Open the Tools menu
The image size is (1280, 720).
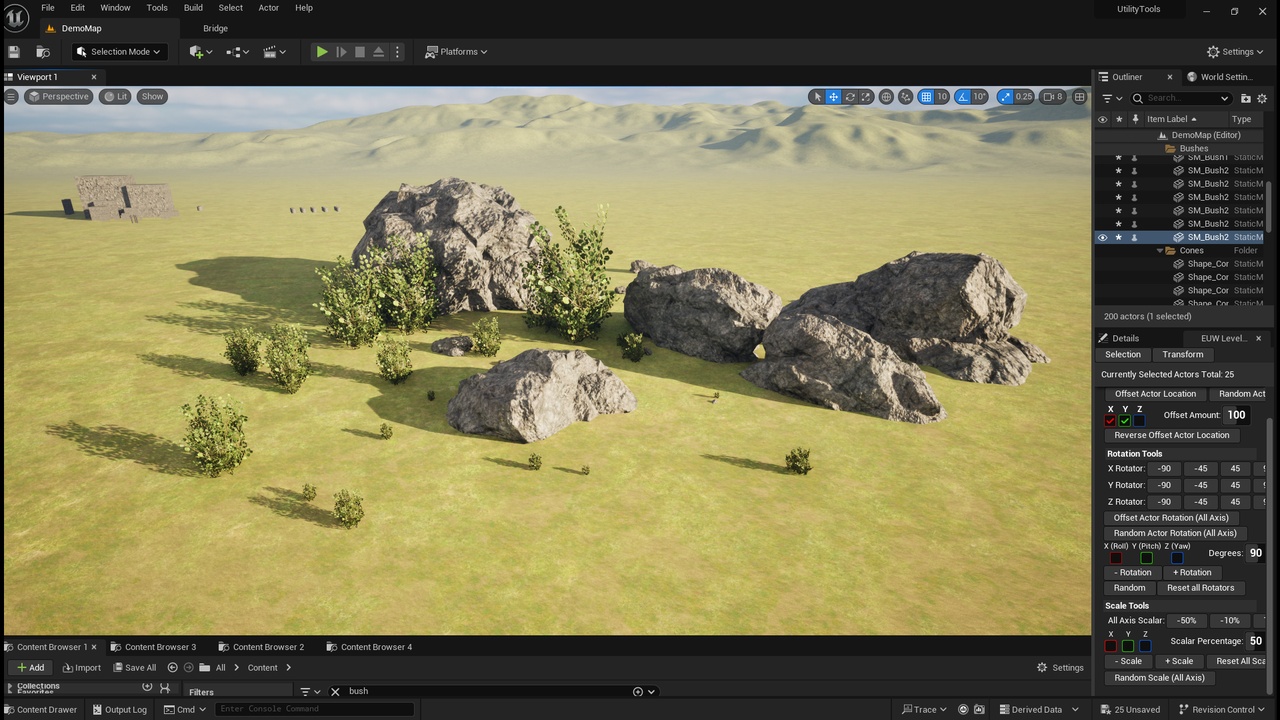point(157,8)
